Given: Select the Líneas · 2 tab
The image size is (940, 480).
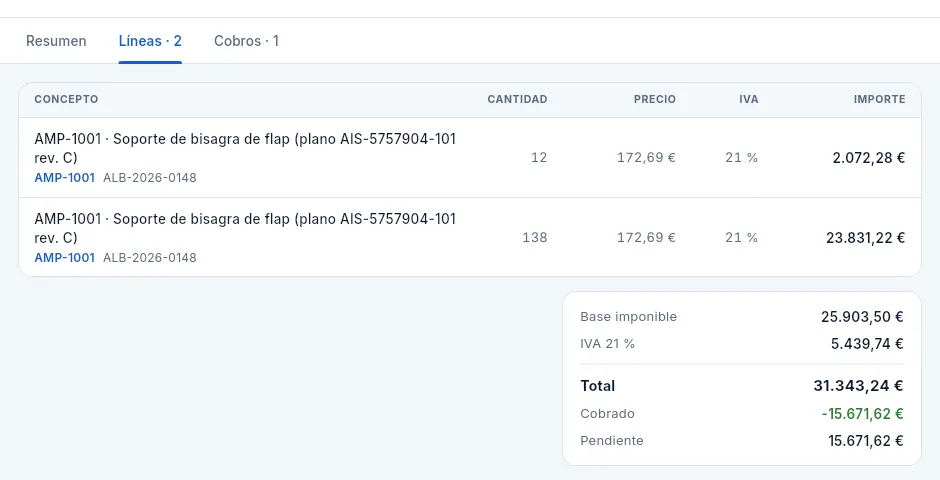Looking at the screenshot, I should (150, 41).
